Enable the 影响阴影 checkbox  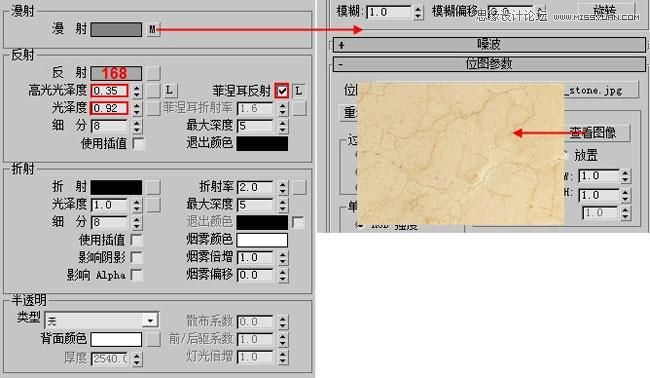pyautogui.click(x=136, y=257)
